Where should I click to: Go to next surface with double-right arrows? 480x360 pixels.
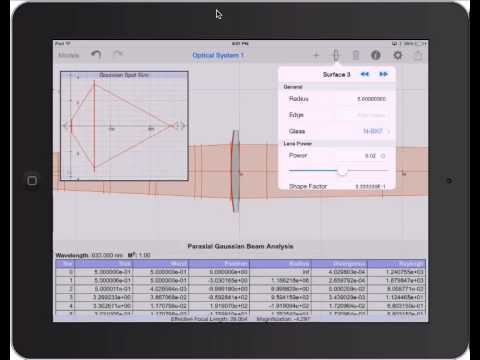[x=383, y=74]
